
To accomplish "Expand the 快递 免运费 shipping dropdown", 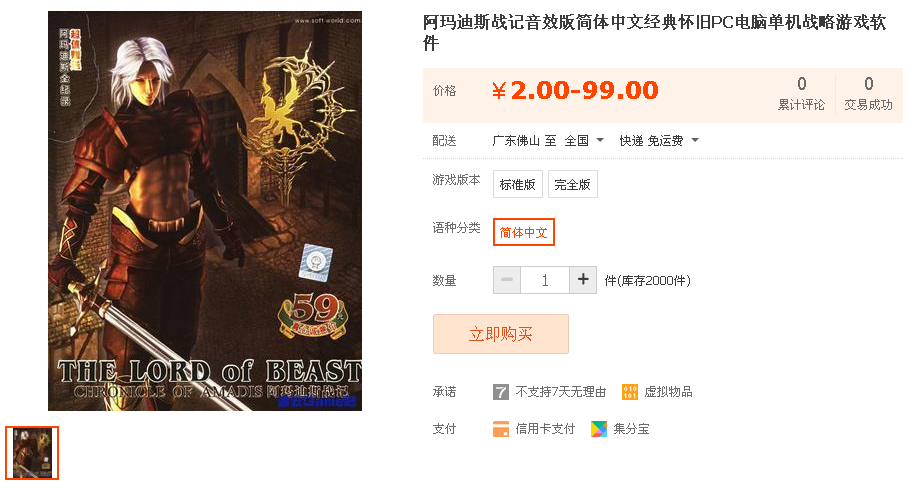I will 659,141.
